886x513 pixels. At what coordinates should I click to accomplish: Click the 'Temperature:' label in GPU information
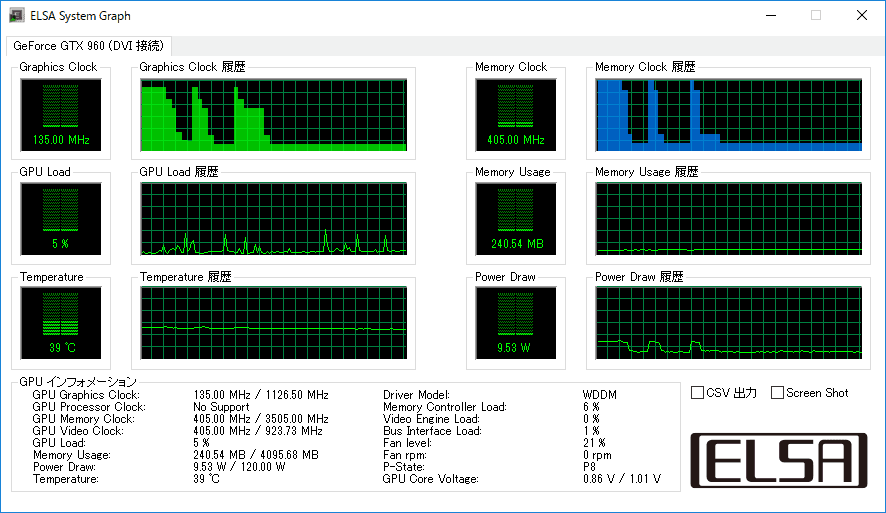(x=66, y=479)
